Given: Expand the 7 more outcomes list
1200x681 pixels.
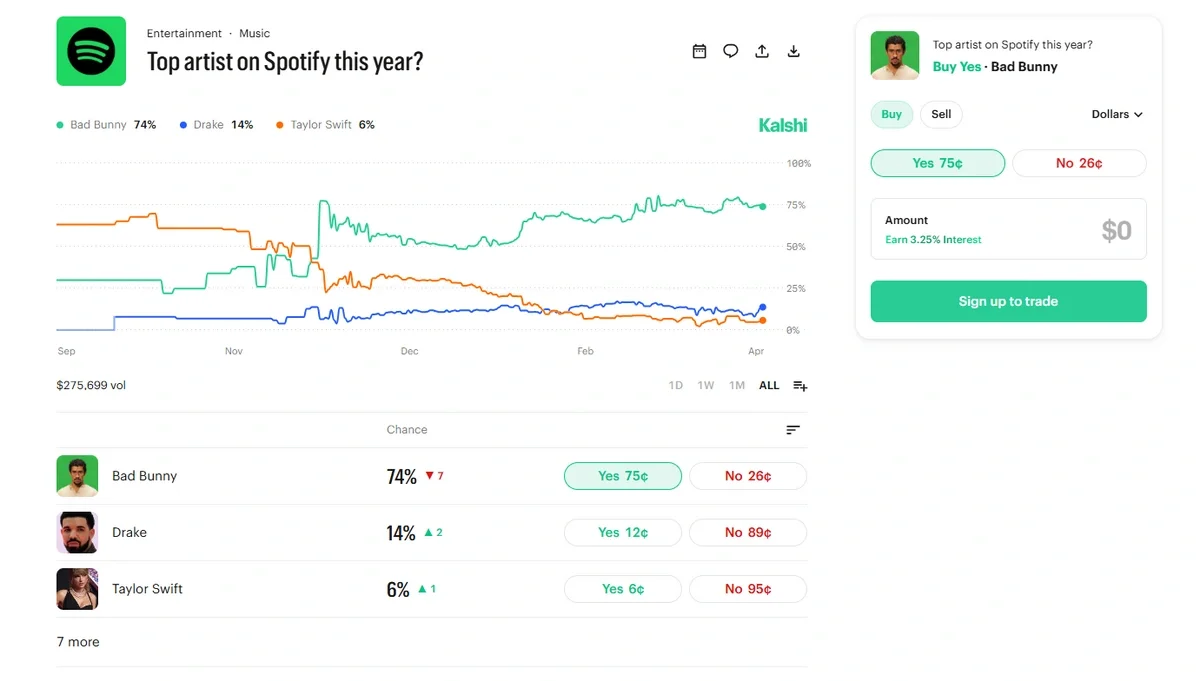Looking at the screenshot, I should (78, 641).
